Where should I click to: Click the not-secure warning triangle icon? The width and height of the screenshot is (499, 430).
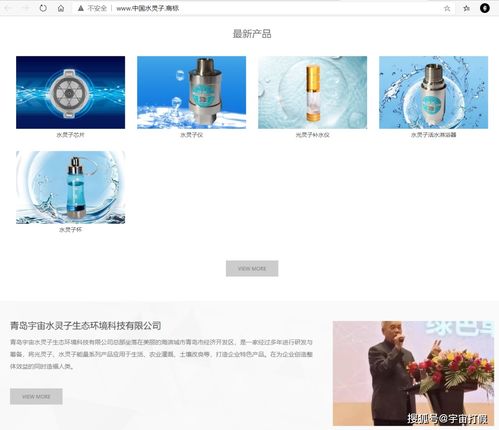coord(81,8)
